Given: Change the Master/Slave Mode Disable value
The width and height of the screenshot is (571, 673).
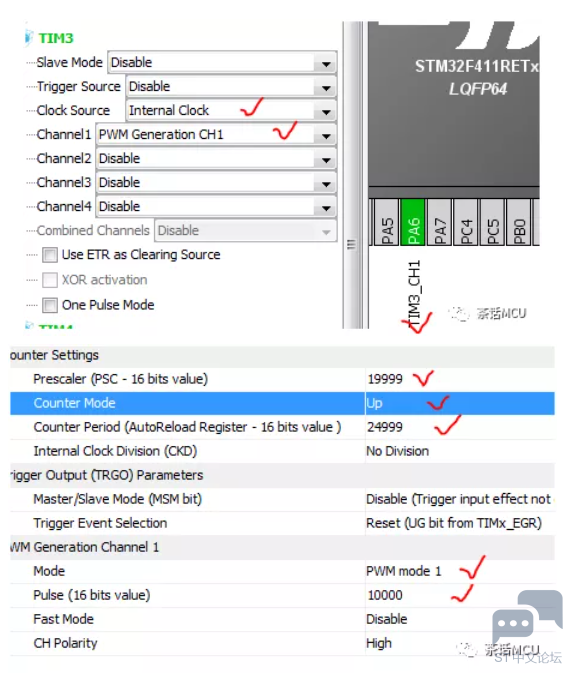Looking at the screenshot, I should click(x=459, y=499).
